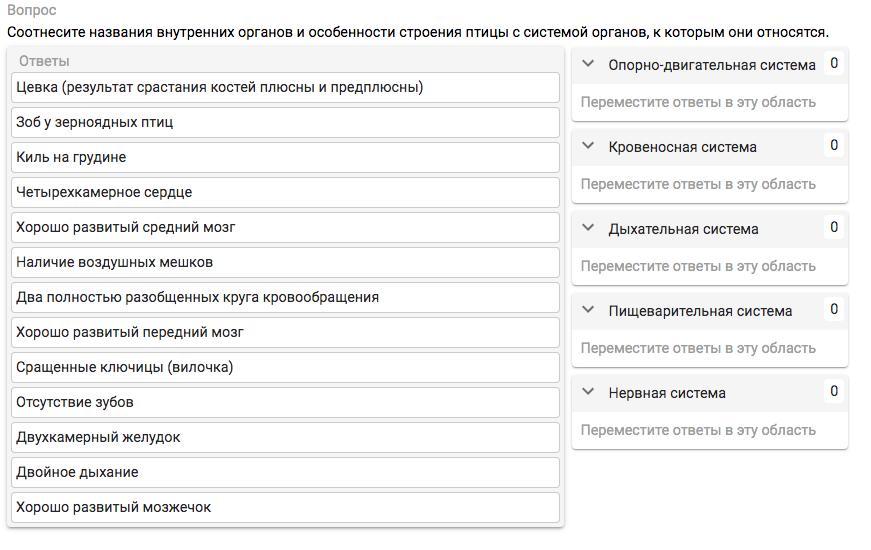Collapse the Пищеварительная система chevron
This screenshot has width=871, height=550.
point(589,311)
